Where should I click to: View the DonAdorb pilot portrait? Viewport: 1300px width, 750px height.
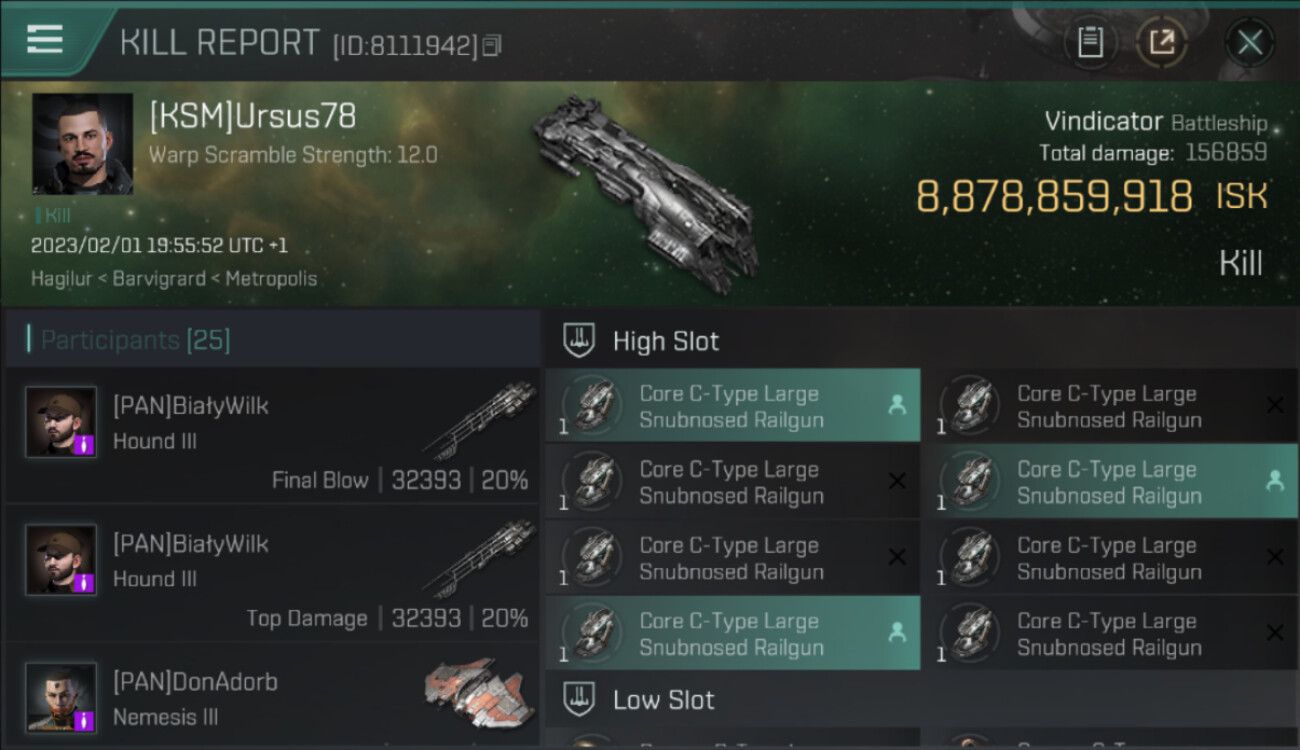coord(61,696)
